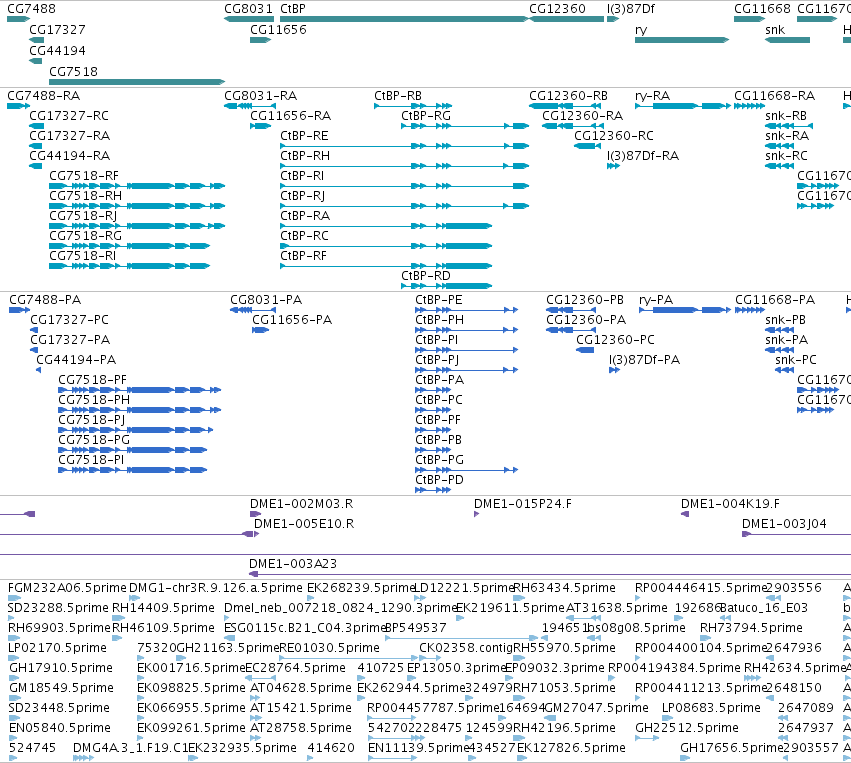This screenshot has width=851, height=763.
Task: Select protein label CG17327-PC
Action: click(x=69, y=320)
